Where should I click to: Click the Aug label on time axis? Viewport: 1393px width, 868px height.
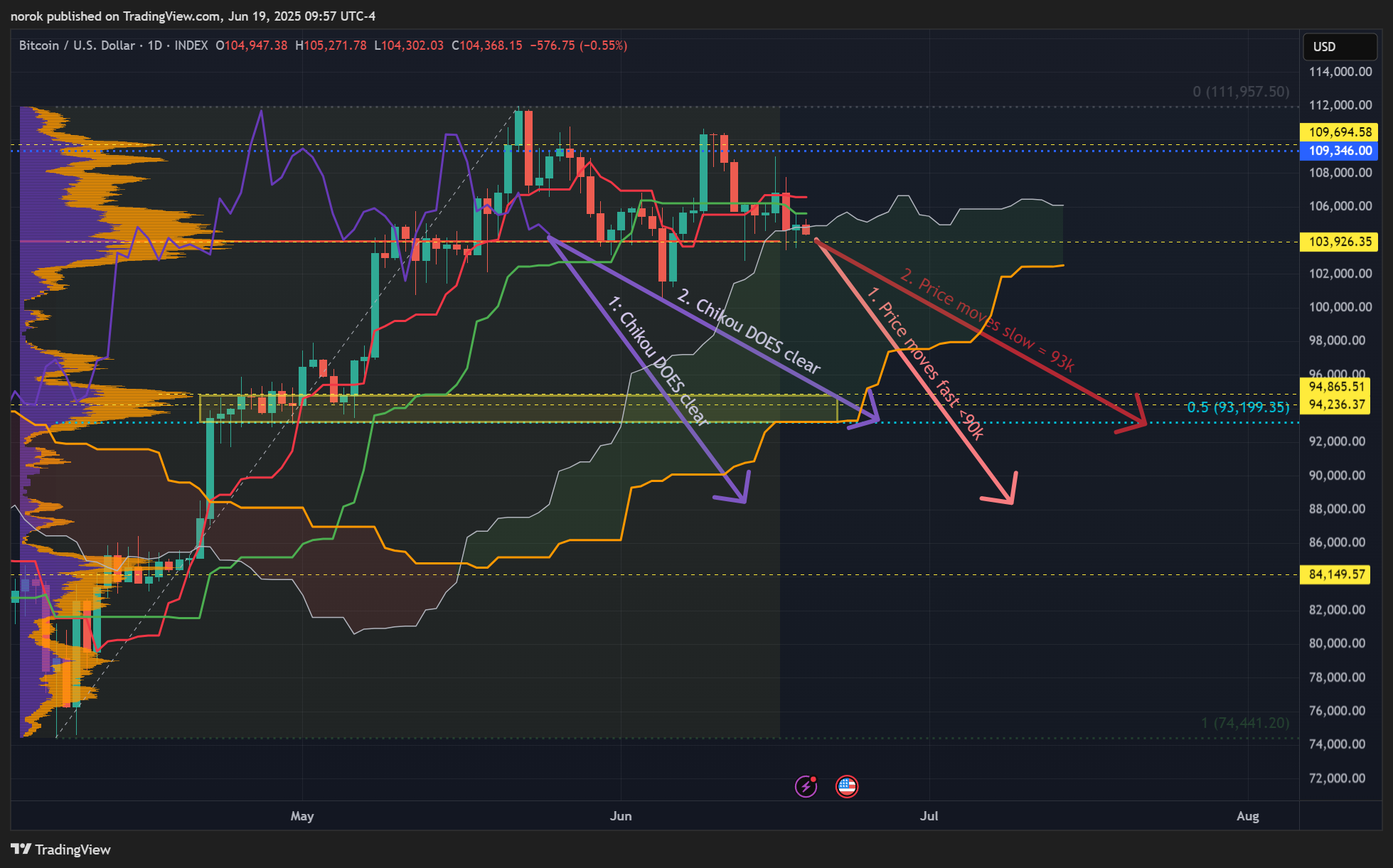coord(1248,816)
